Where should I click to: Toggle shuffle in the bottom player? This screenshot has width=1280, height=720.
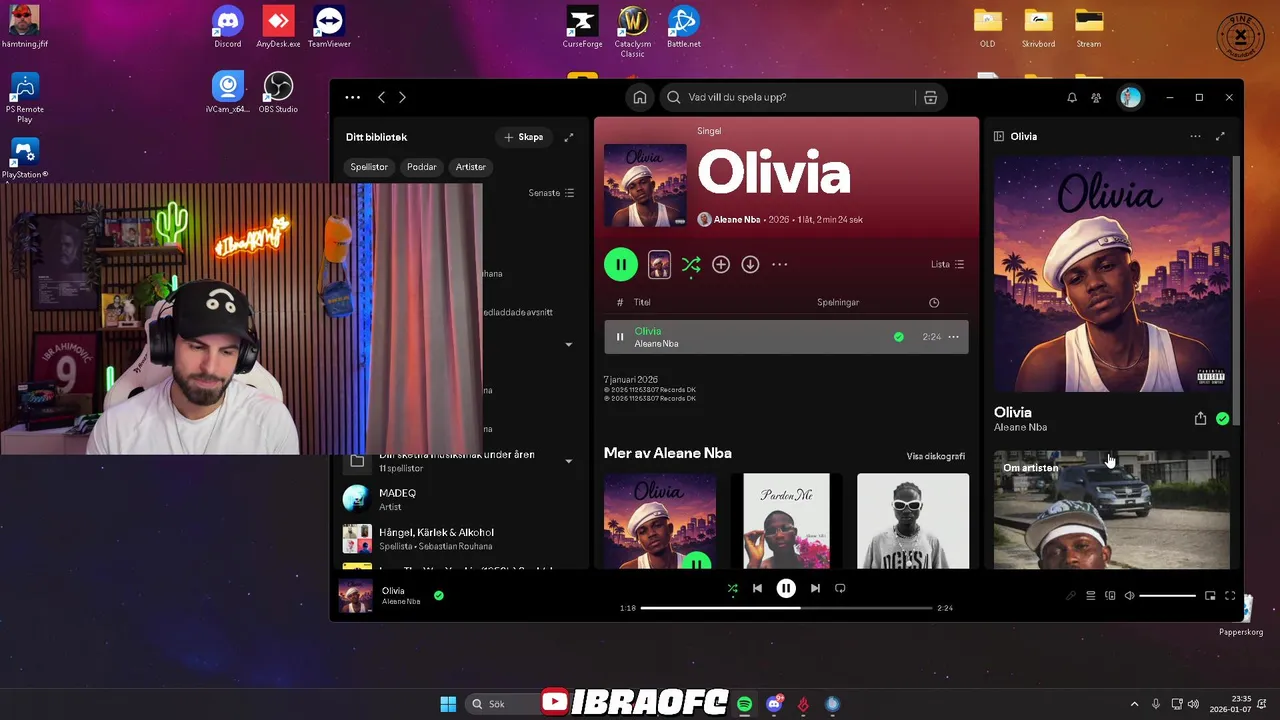732,589
